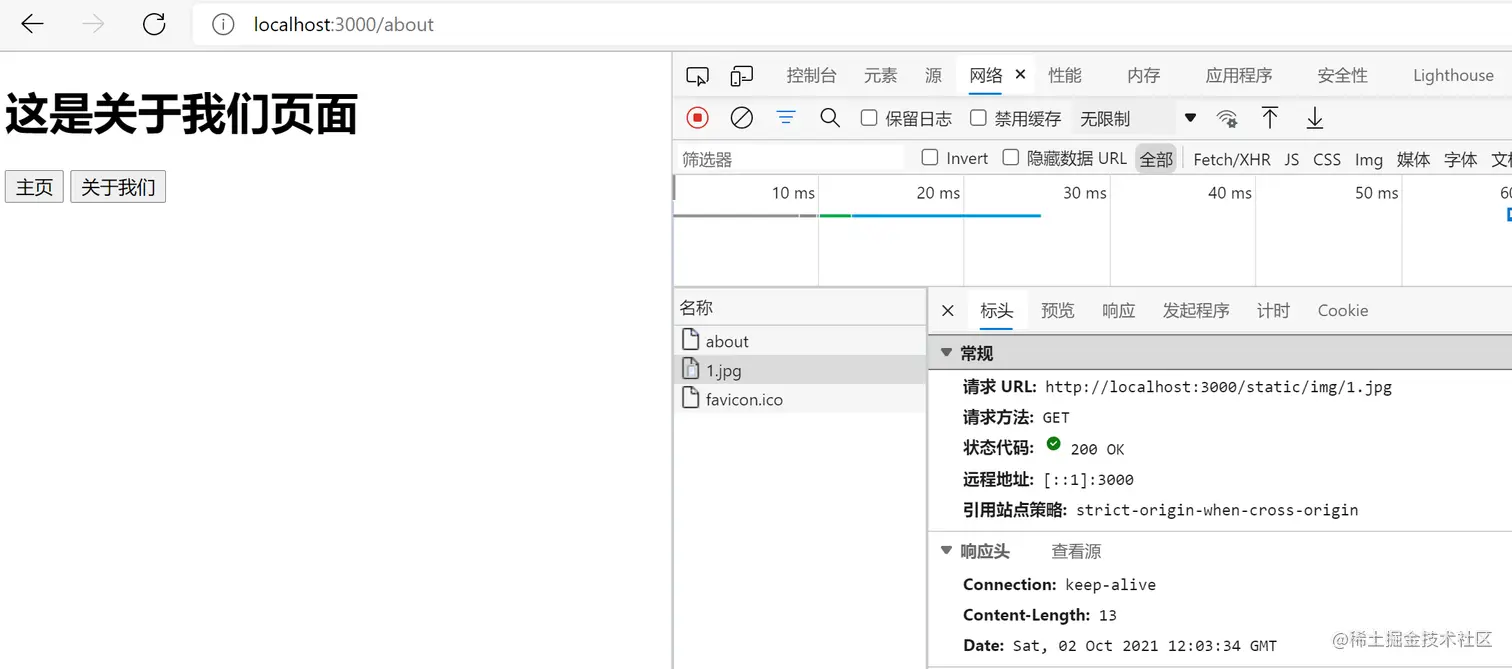1512x669 pixels.
Task: Click the site info icon in address bar
Action: point(223,25)
